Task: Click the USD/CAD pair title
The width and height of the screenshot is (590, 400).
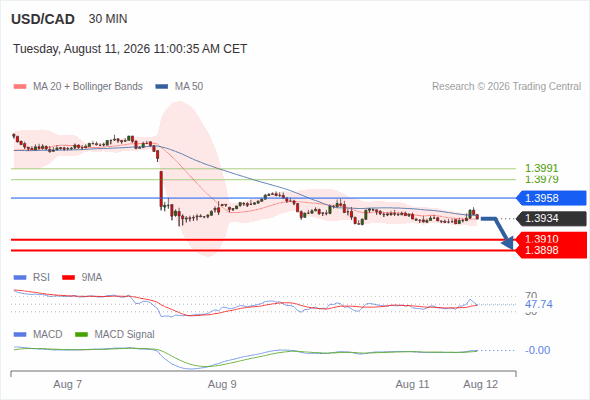Action: (x=43, y=19)
